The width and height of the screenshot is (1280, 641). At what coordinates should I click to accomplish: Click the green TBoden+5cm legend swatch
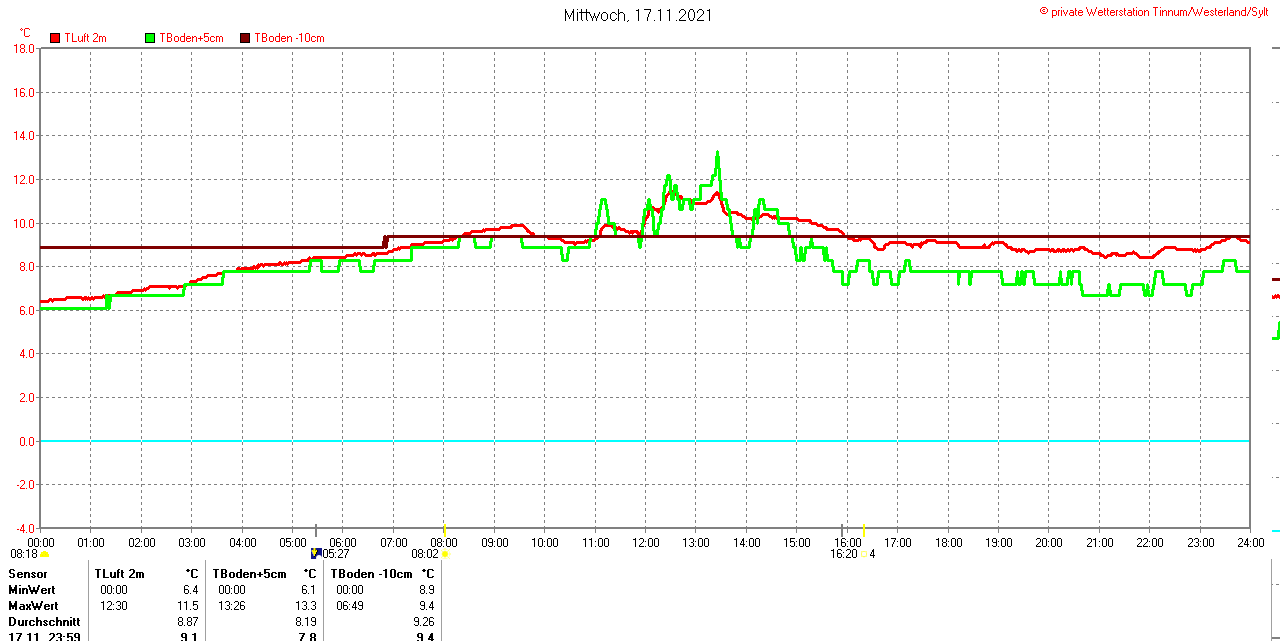click(x=150, y=38)
